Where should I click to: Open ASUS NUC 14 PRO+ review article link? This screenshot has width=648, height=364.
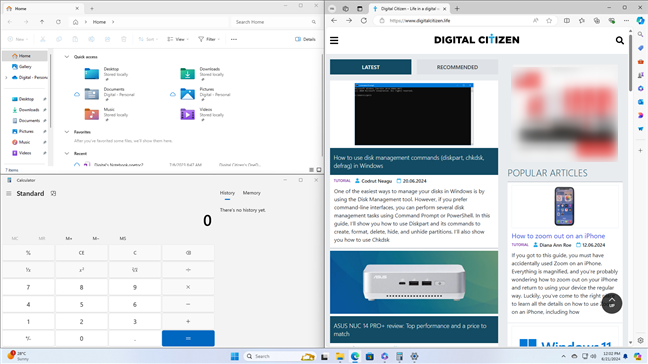tap(410, 330)
